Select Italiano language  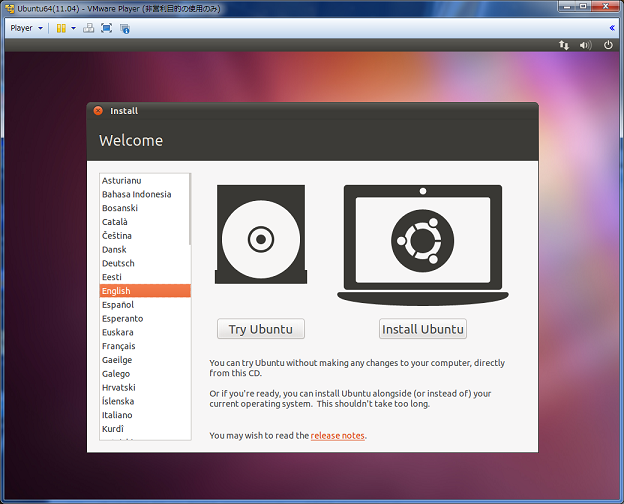tap(145, 415)
